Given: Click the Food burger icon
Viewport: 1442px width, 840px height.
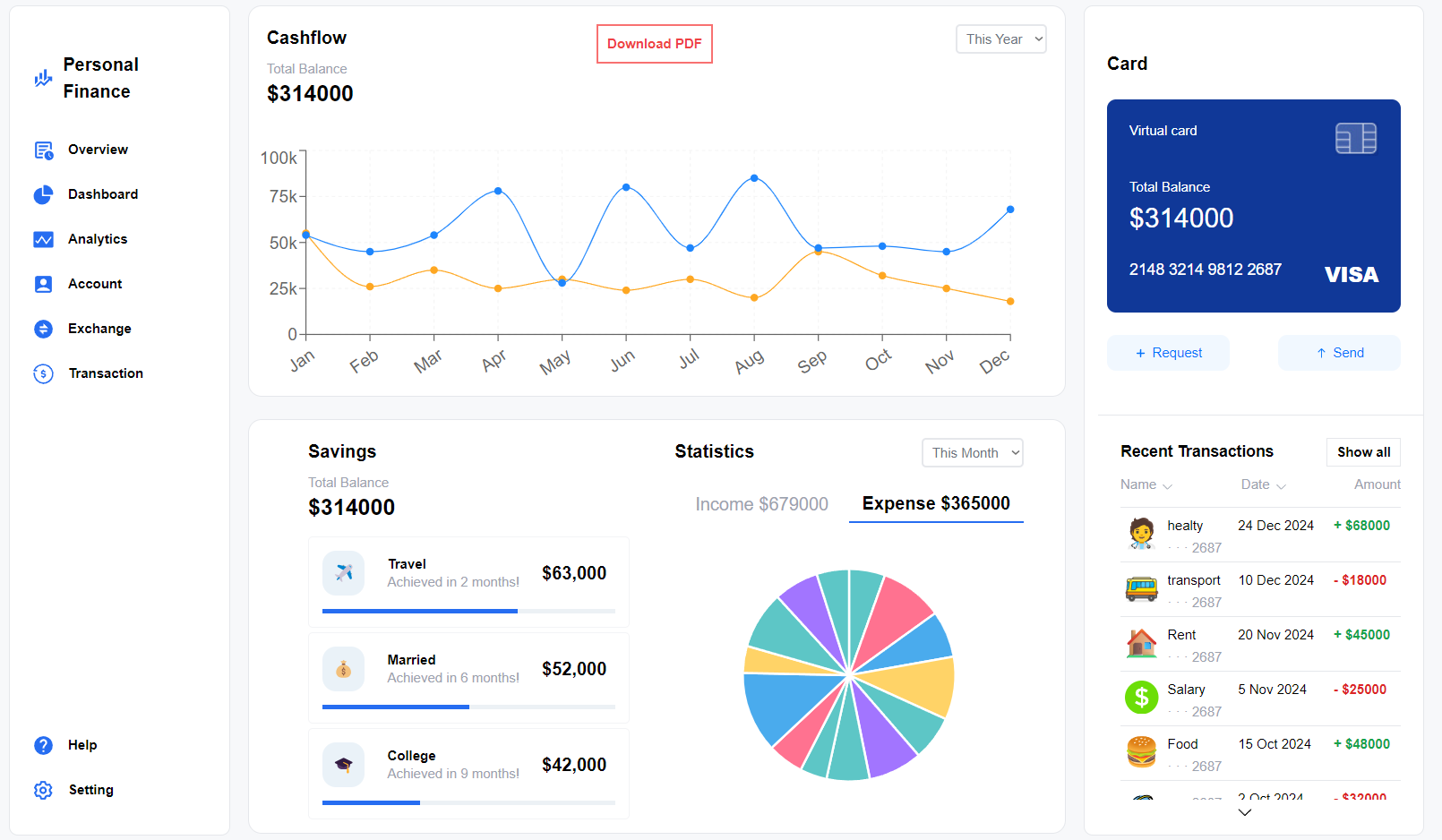Looking at the screenshot, I should 1141,752.
